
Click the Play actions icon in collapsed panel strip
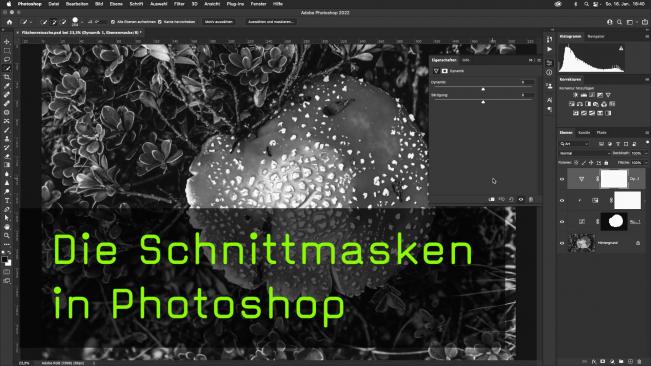click(549, 49)
